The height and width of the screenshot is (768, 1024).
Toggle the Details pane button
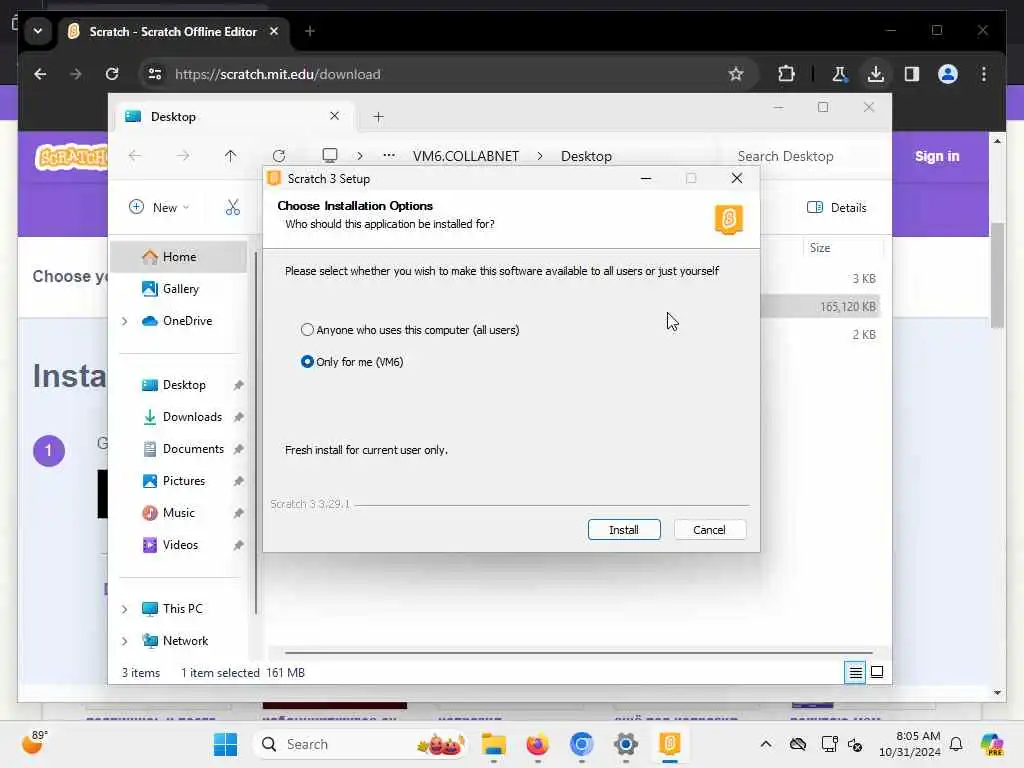[x=837, y=208]
